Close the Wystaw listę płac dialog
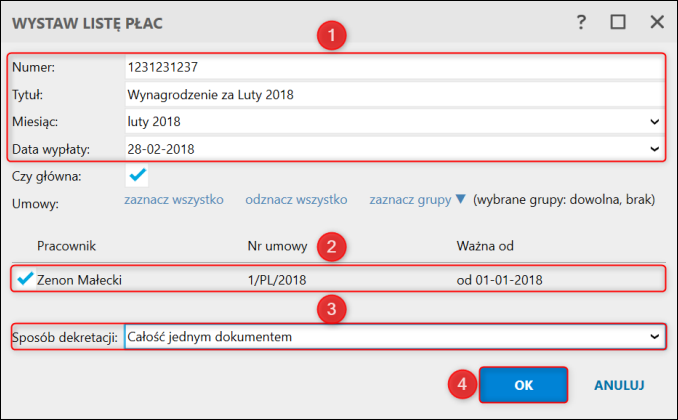The image size is (678, 420). (657, 22)
